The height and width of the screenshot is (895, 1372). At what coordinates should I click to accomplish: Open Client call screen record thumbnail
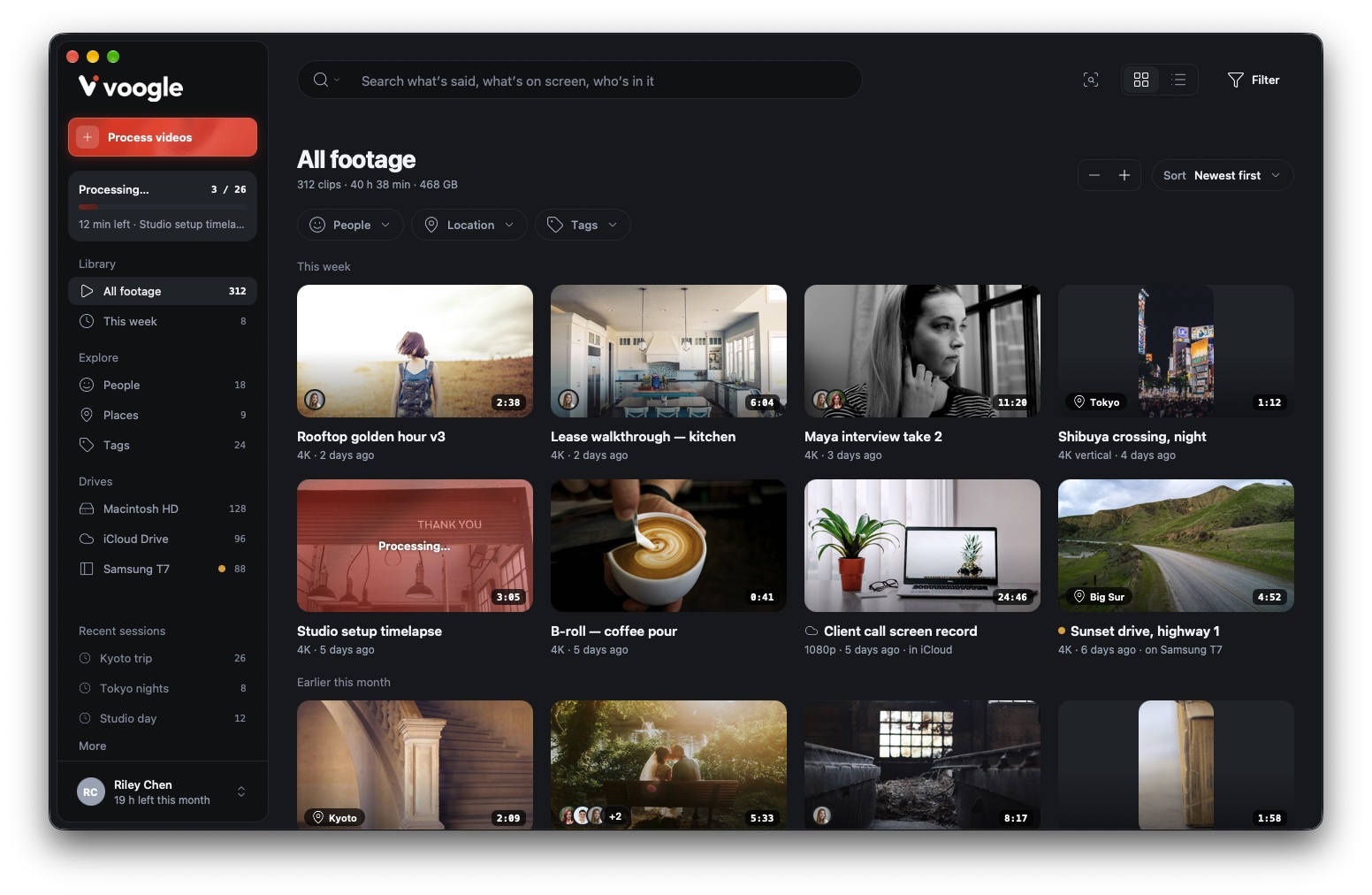922,546
